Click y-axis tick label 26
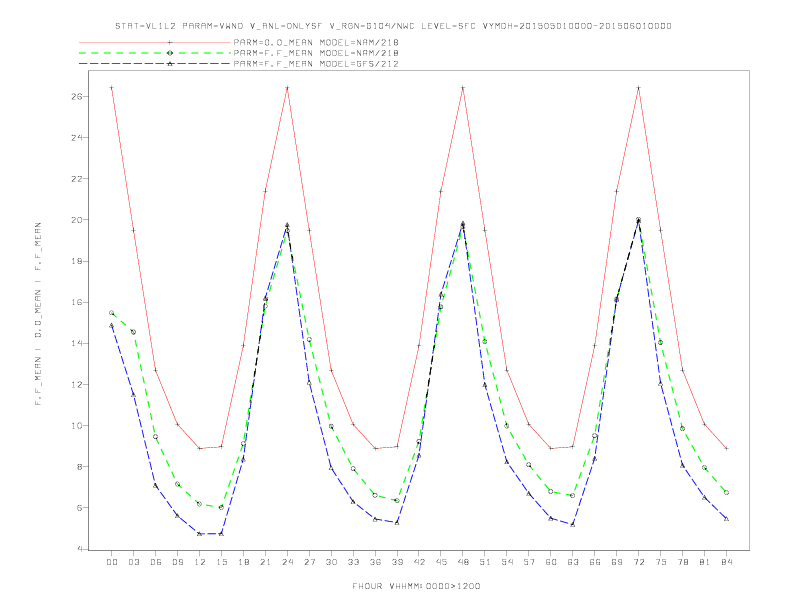 click(77, 96)
